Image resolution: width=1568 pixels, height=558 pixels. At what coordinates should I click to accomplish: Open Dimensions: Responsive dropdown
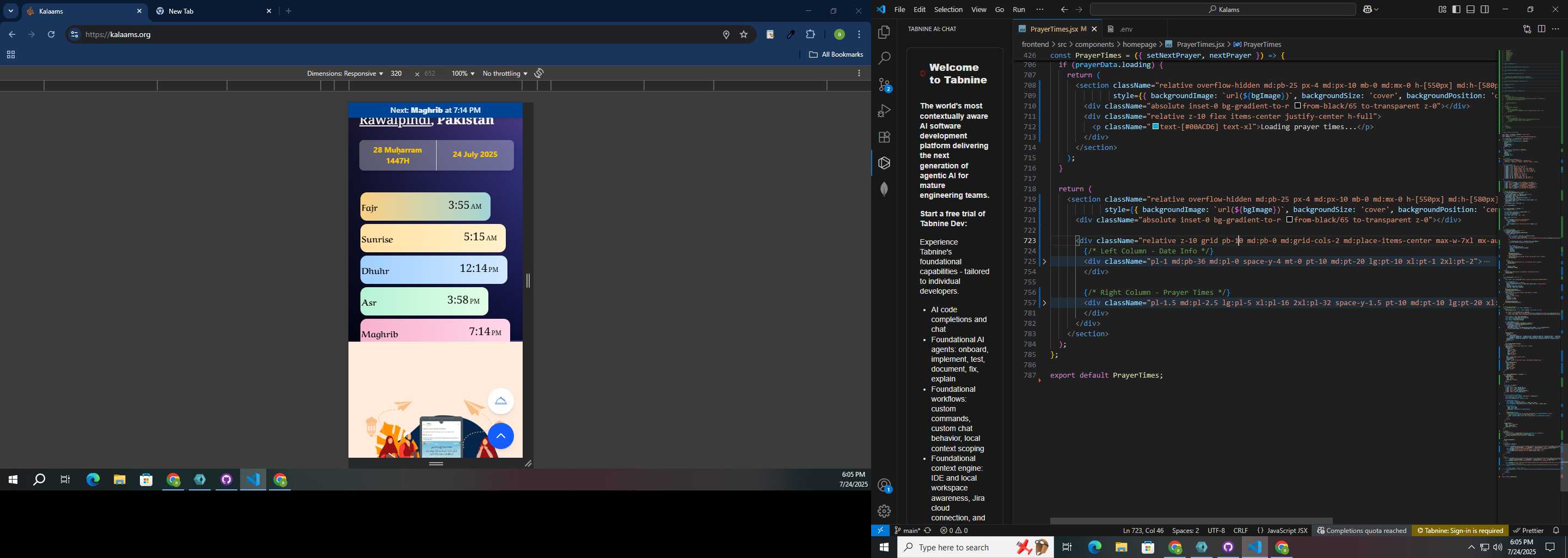pos(345,73)
